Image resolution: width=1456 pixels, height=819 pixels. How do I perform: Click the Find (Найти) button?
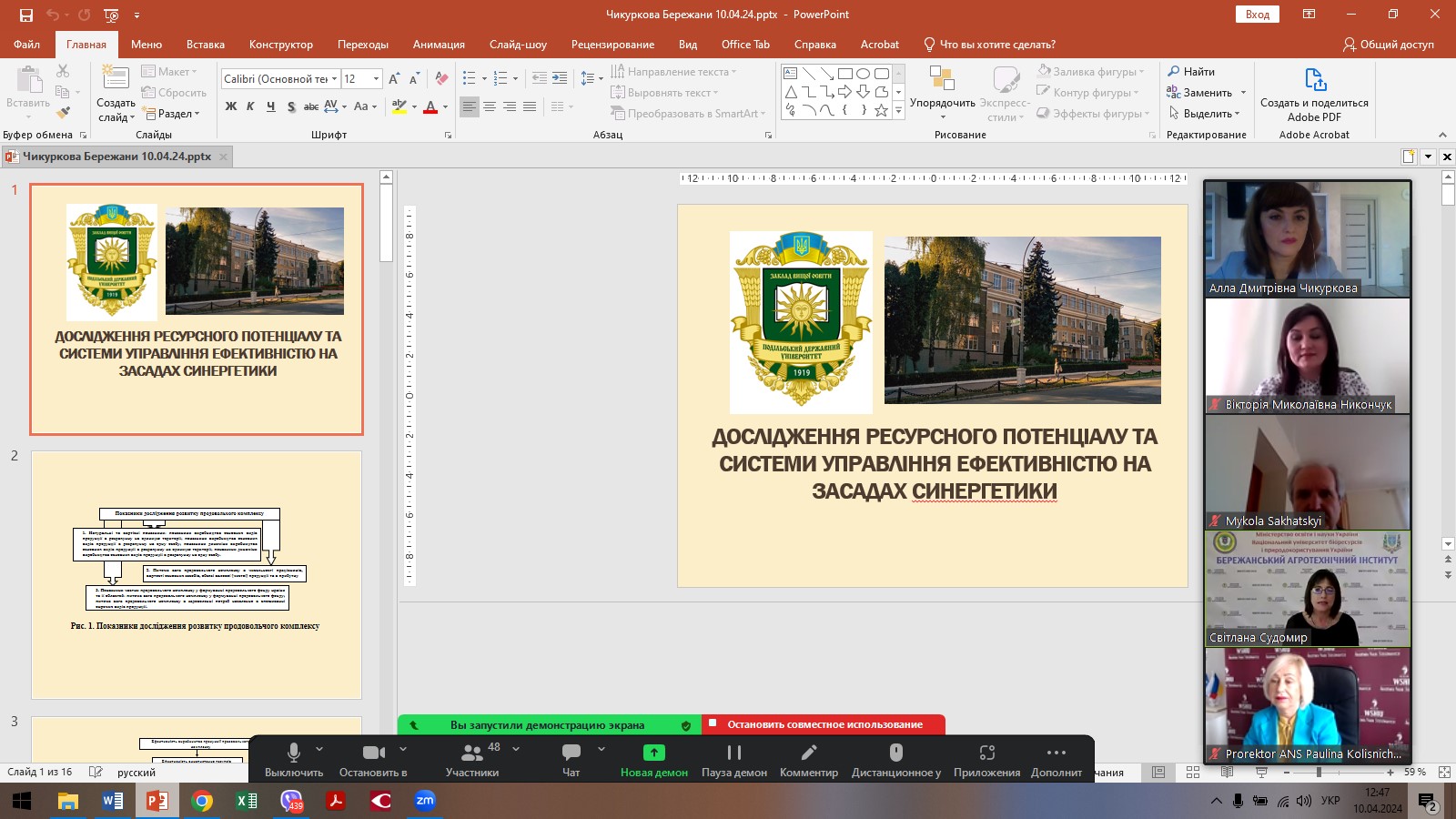tap(1191, 72)
